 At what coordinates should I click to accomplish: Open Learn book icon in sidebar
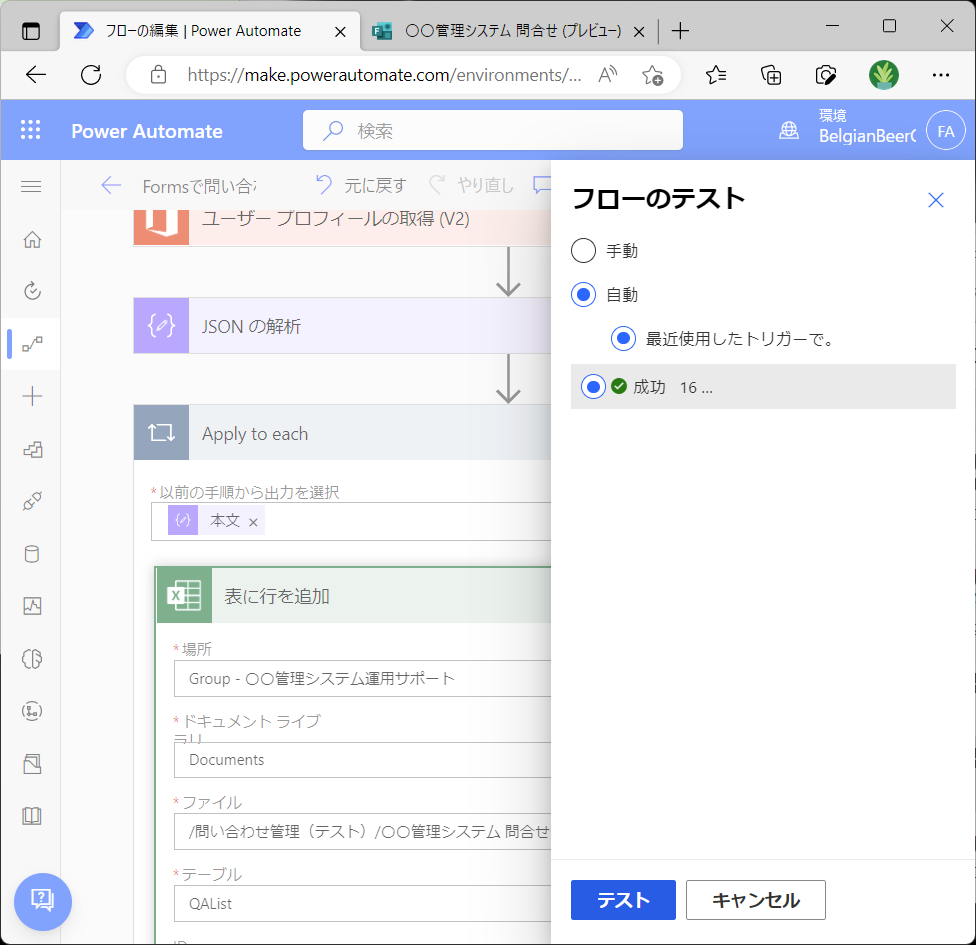pos(32,816)
